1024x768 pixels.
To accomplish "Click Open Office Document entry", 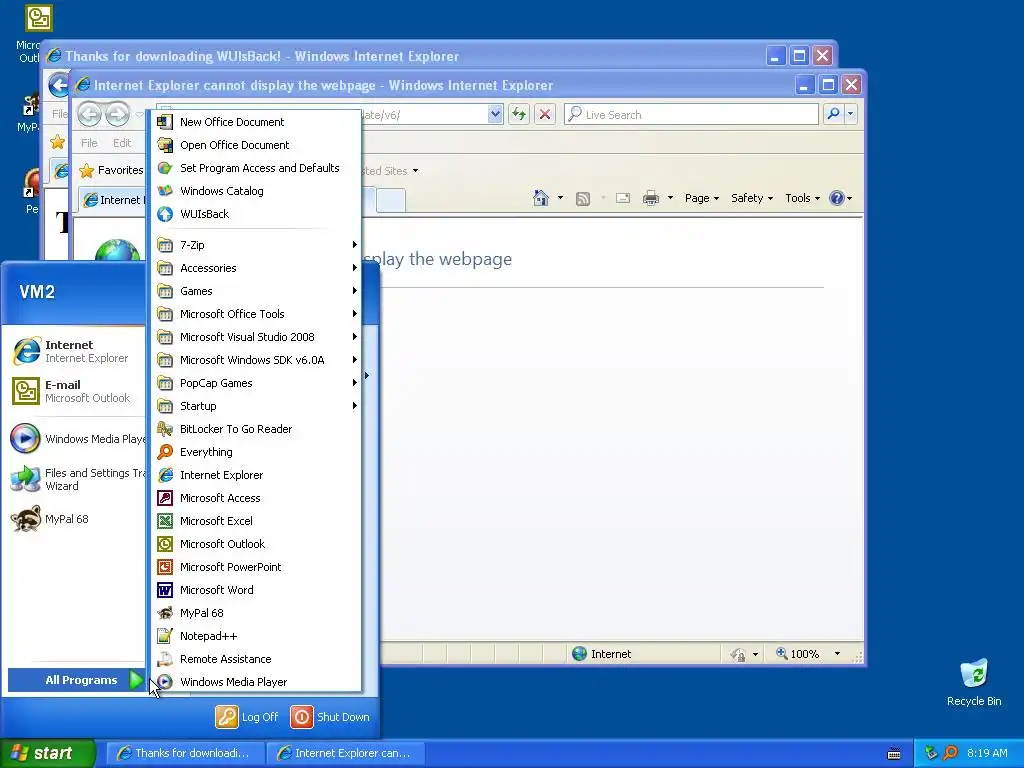I will [255, 145].
